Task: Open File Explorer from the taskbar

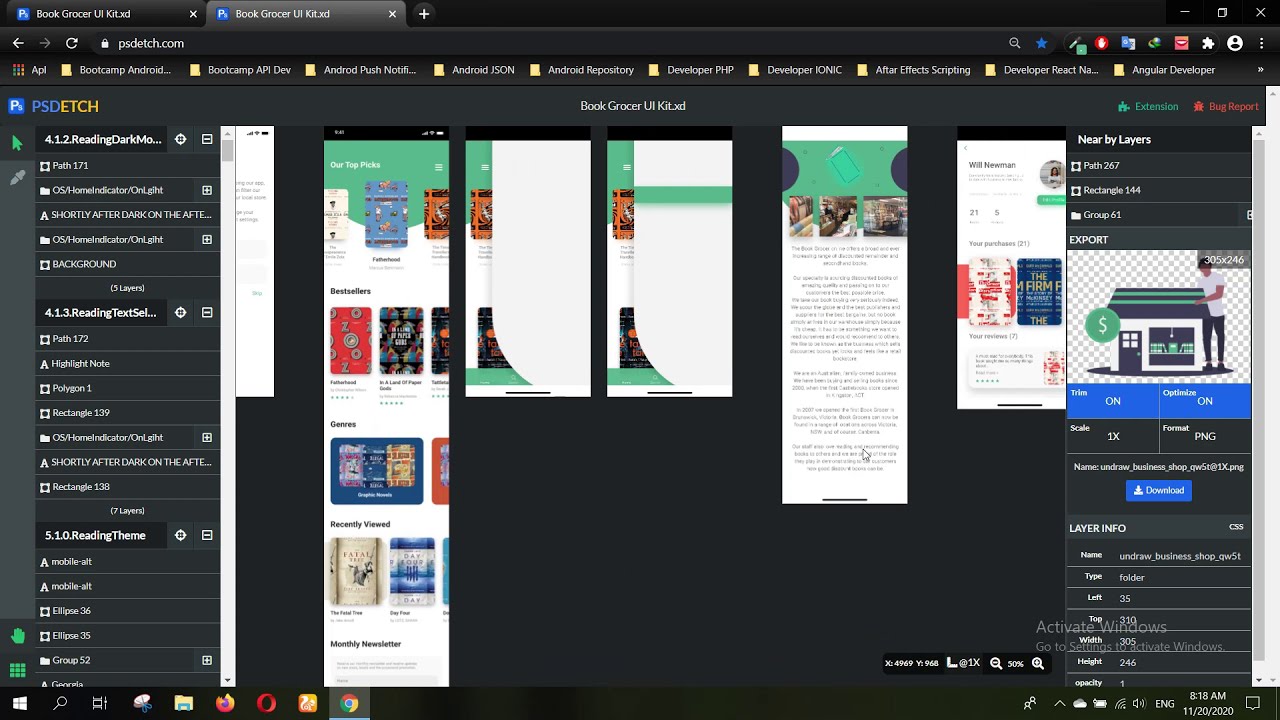Action: (x=183, y=704)
